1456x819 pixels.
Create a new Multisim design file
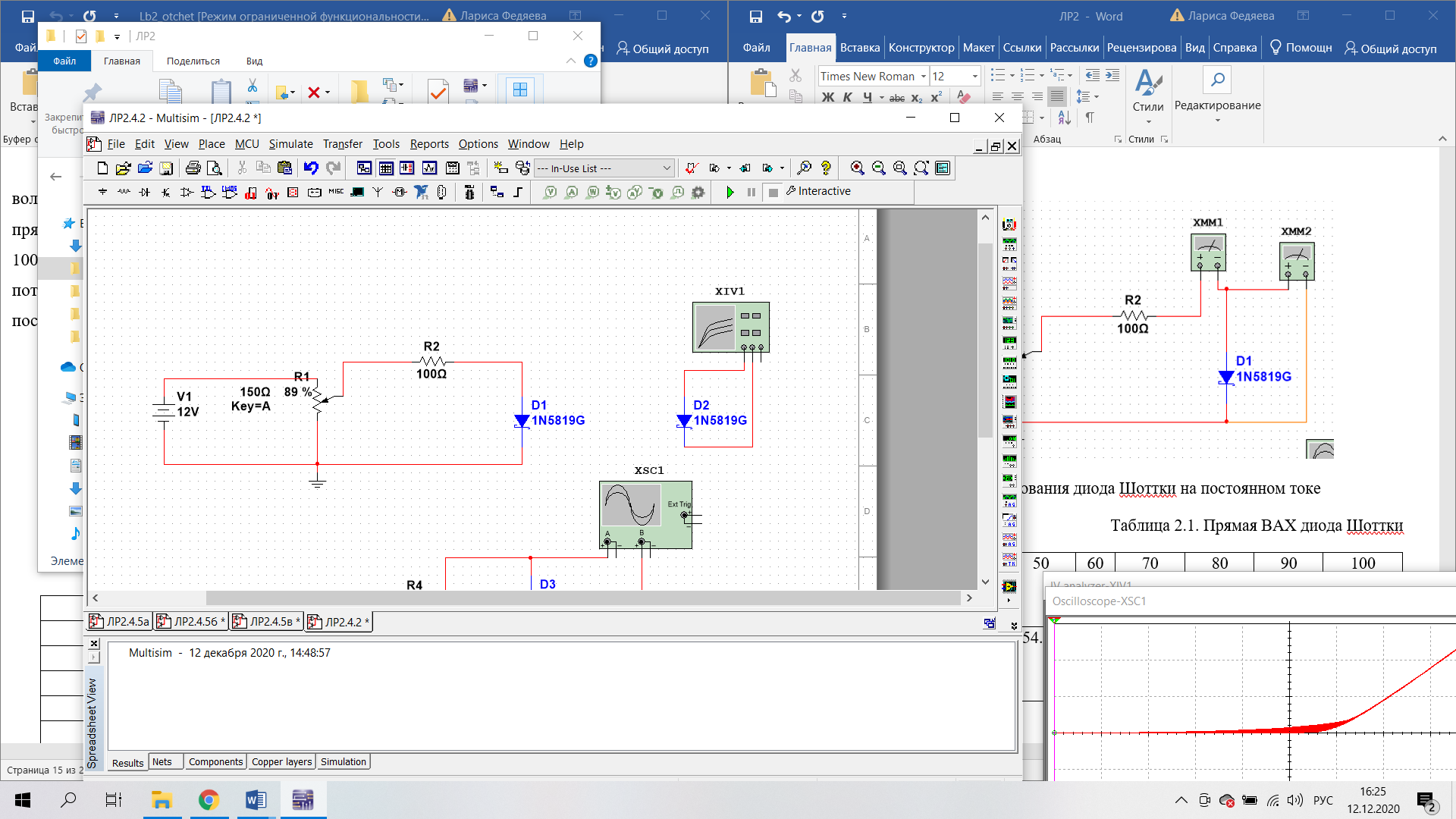pos(102,168)
